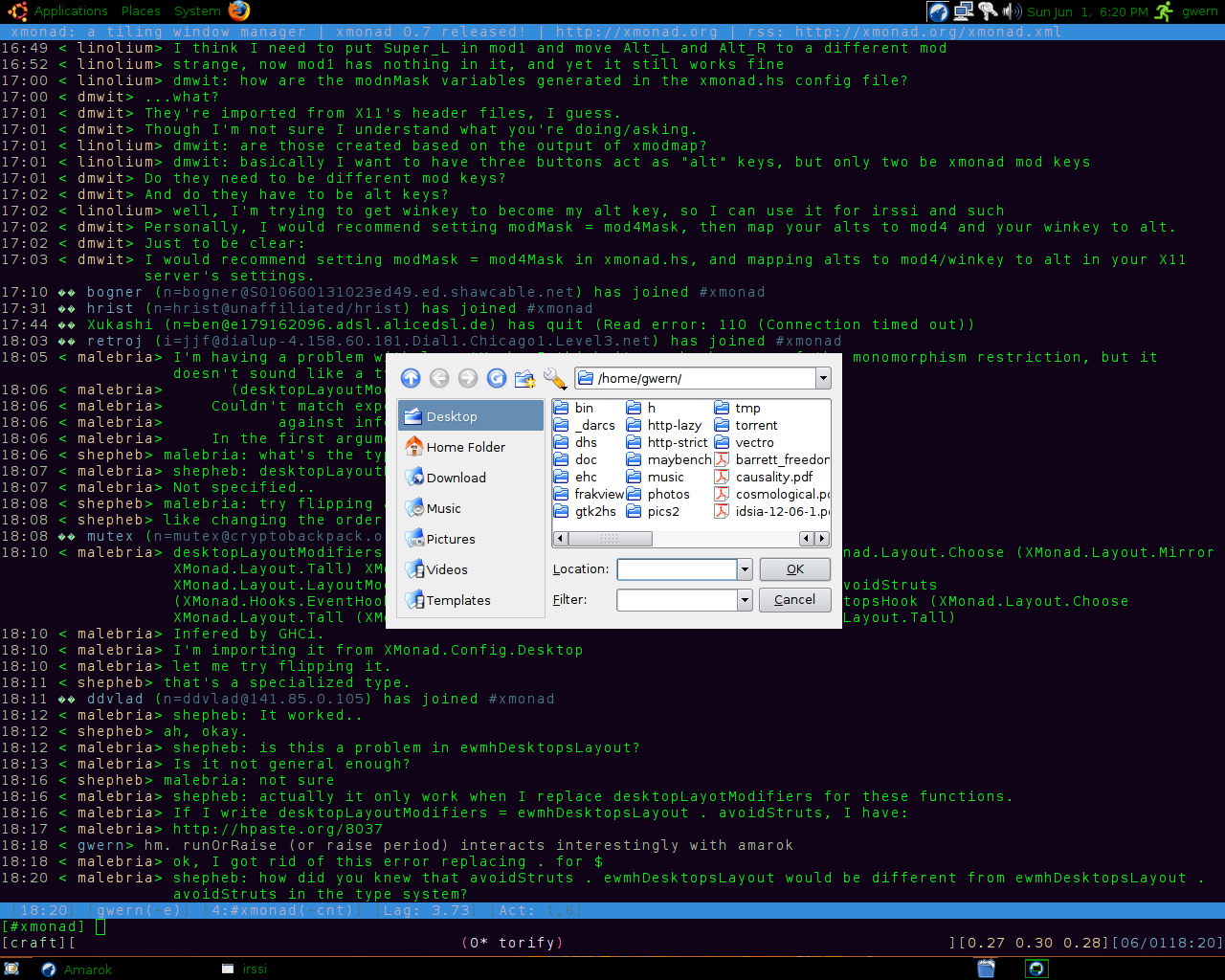Expand the Location history dropdown arrow
The image size is (1225, 980).
(x=745, y=569)
